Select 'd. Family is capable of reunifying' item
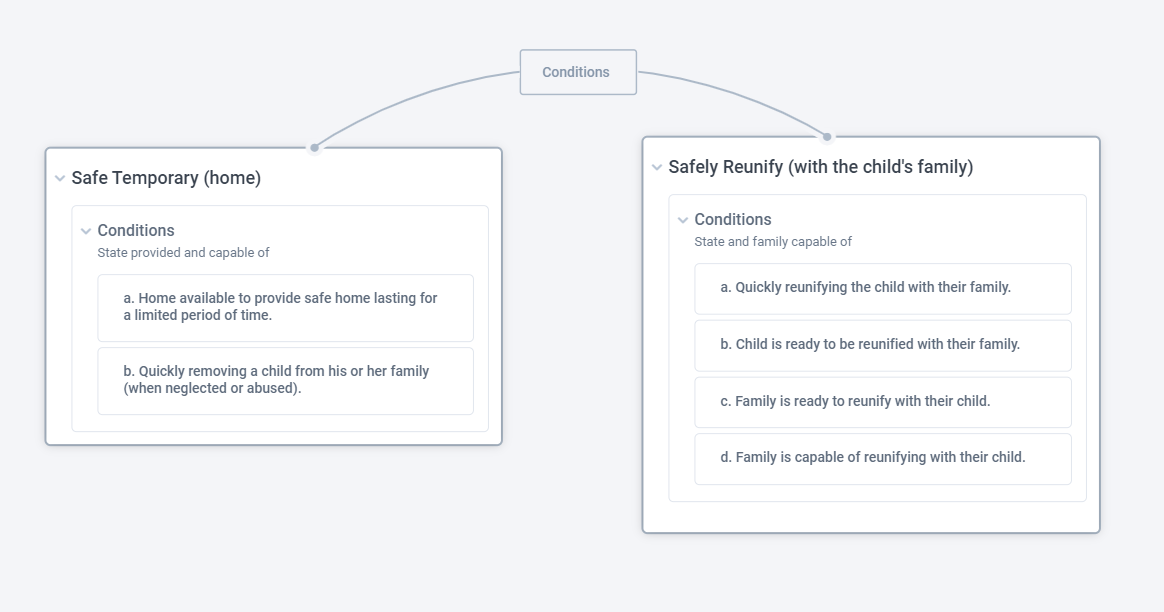 pos(883,458)
